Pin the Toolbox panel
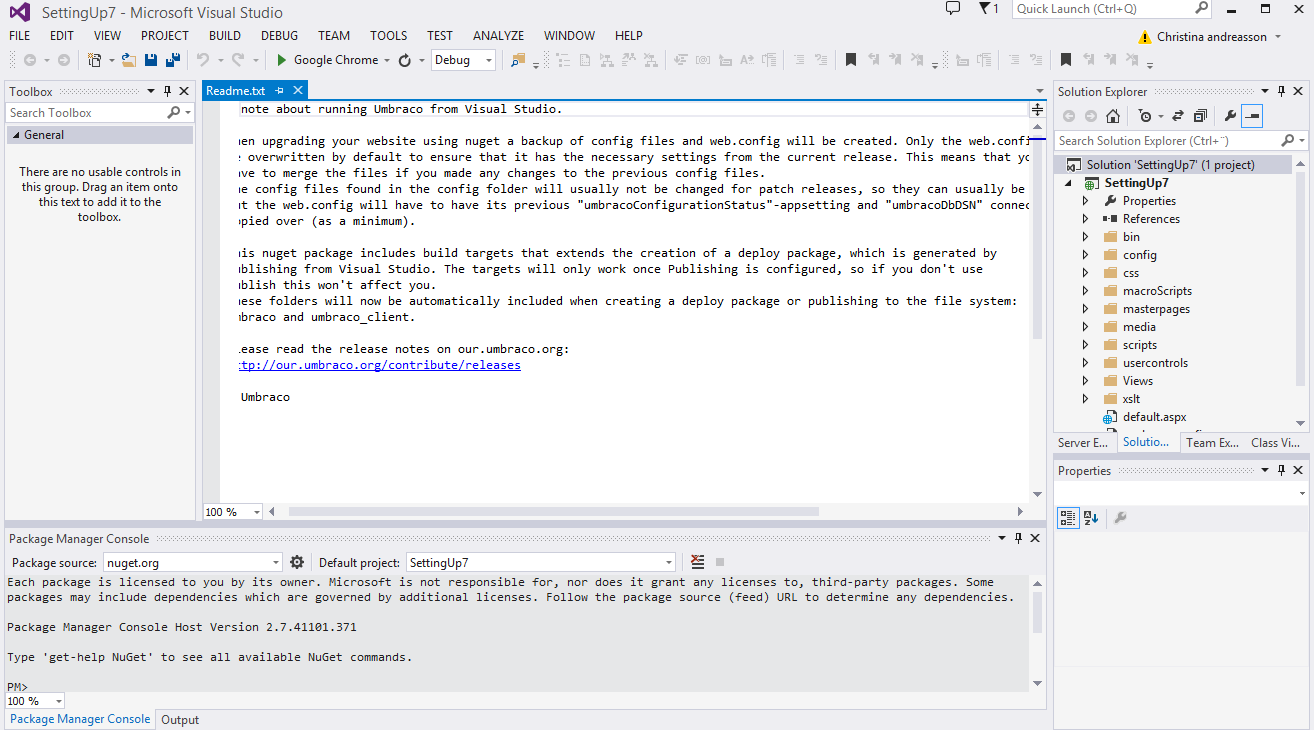The width and height of the screenshot is (1314, 730). [x=167, y=92]
